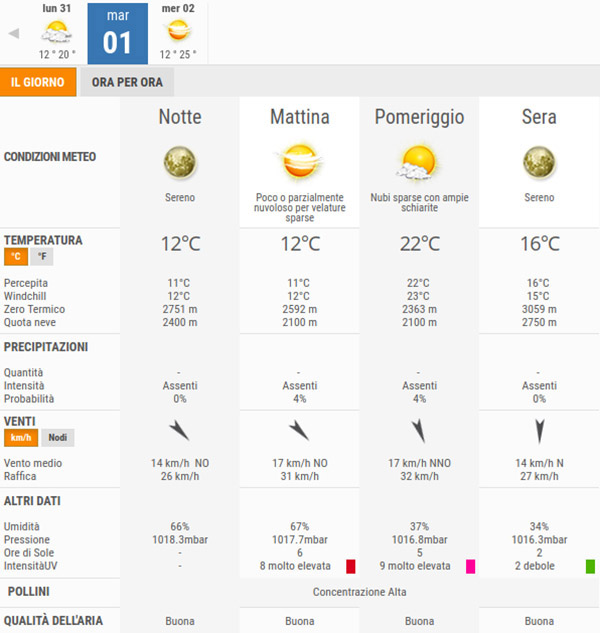The image size is (600, 633).
Task: Click 'Buona' air quality under Sera
Action: click(x=539, y=621)
